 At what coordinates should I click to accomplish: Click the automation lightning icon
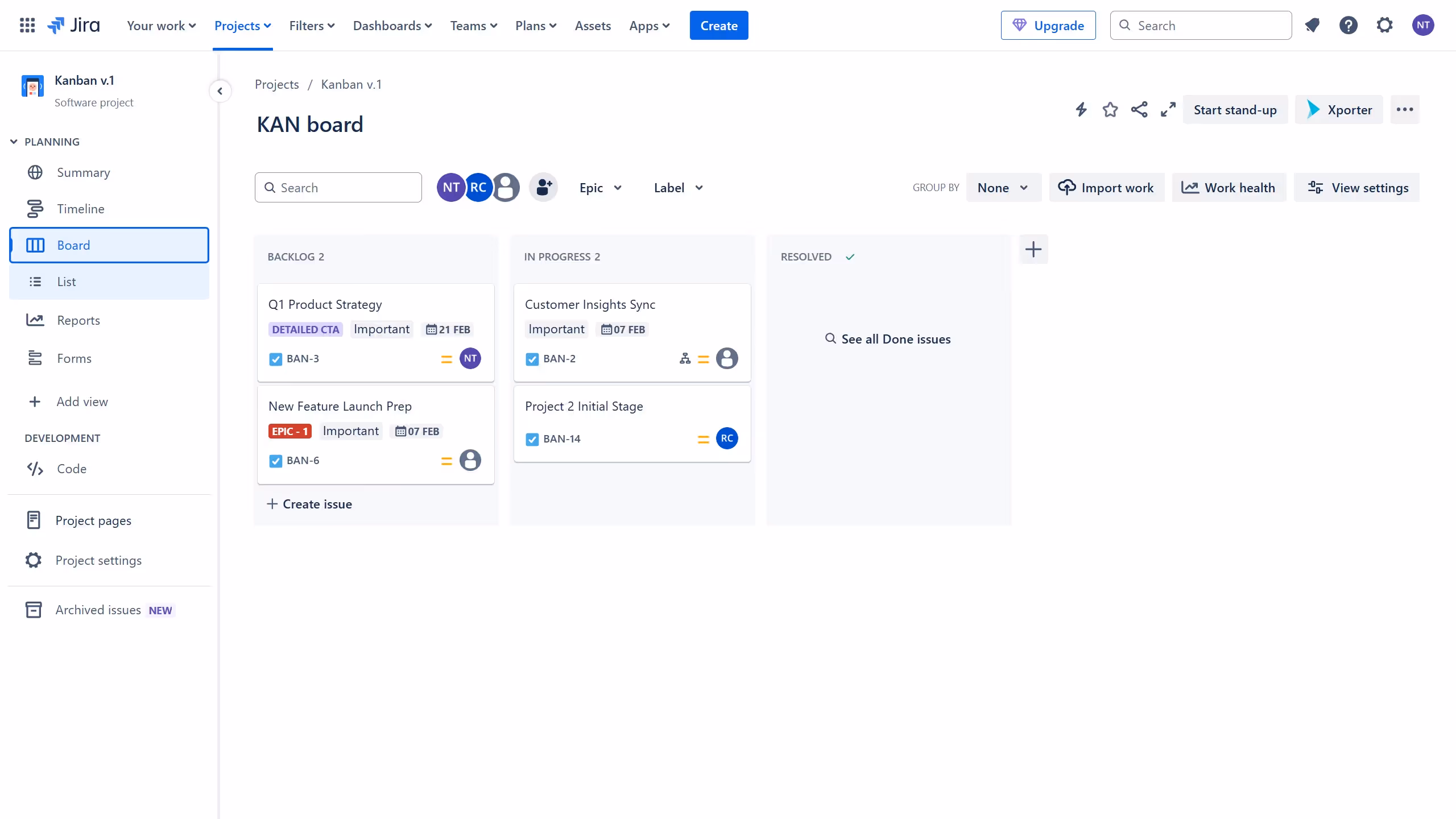[1080, 109]
